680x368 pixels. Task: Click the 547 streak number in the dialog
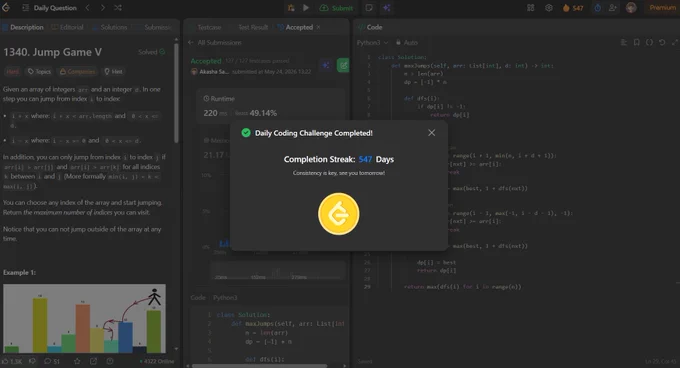coord(365,159)
